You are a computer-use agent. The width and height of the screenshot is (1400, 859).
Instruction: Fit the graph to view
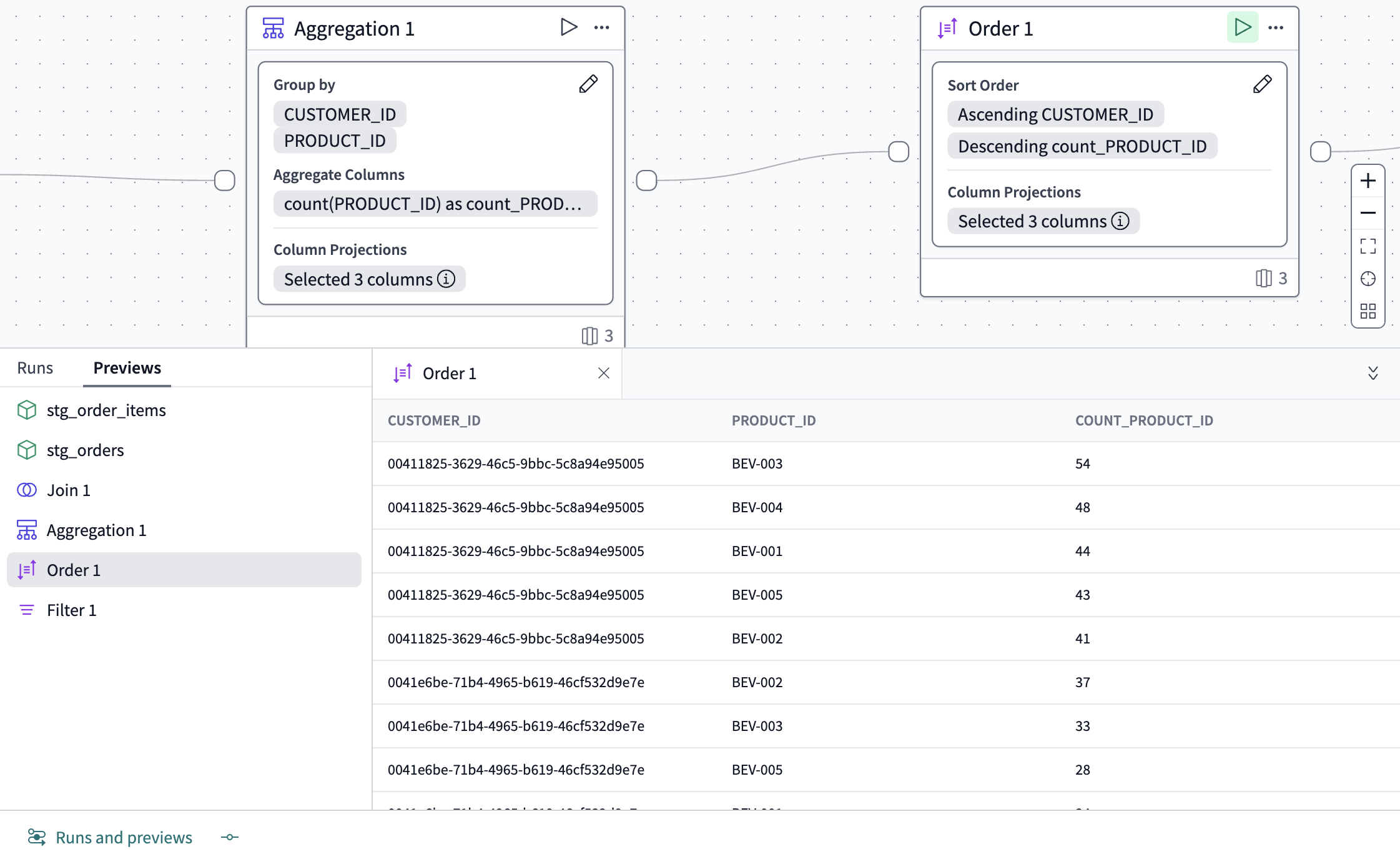point(1368,246)
